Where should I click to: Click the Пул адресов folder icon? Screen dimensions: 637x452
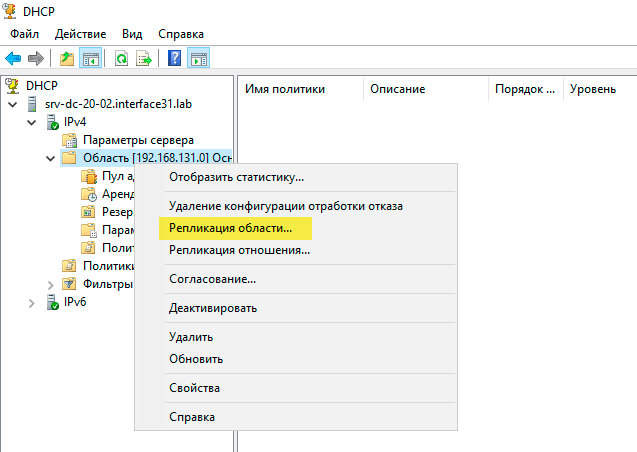[x=89, y=176]
